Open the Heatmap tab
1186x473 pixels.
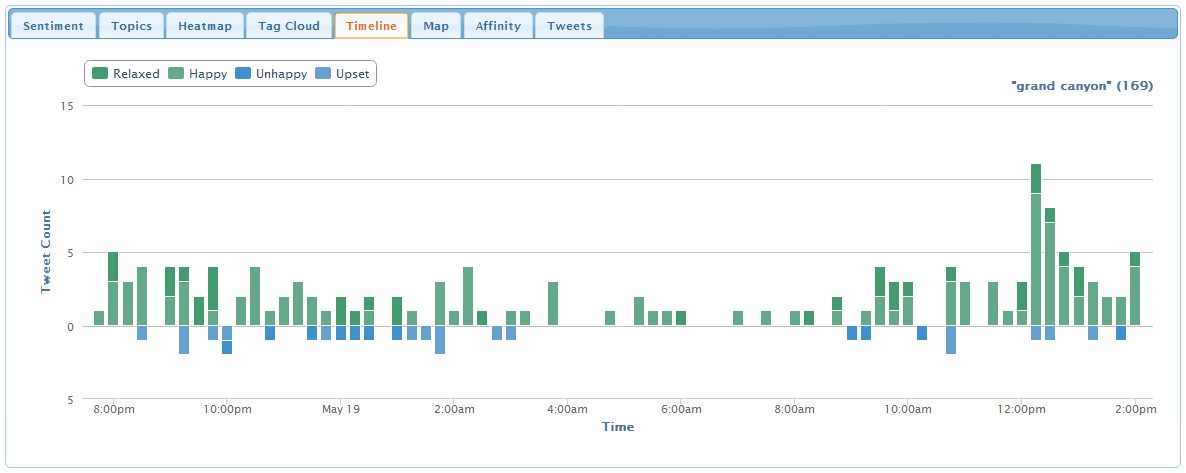click(x=205, y=26)
